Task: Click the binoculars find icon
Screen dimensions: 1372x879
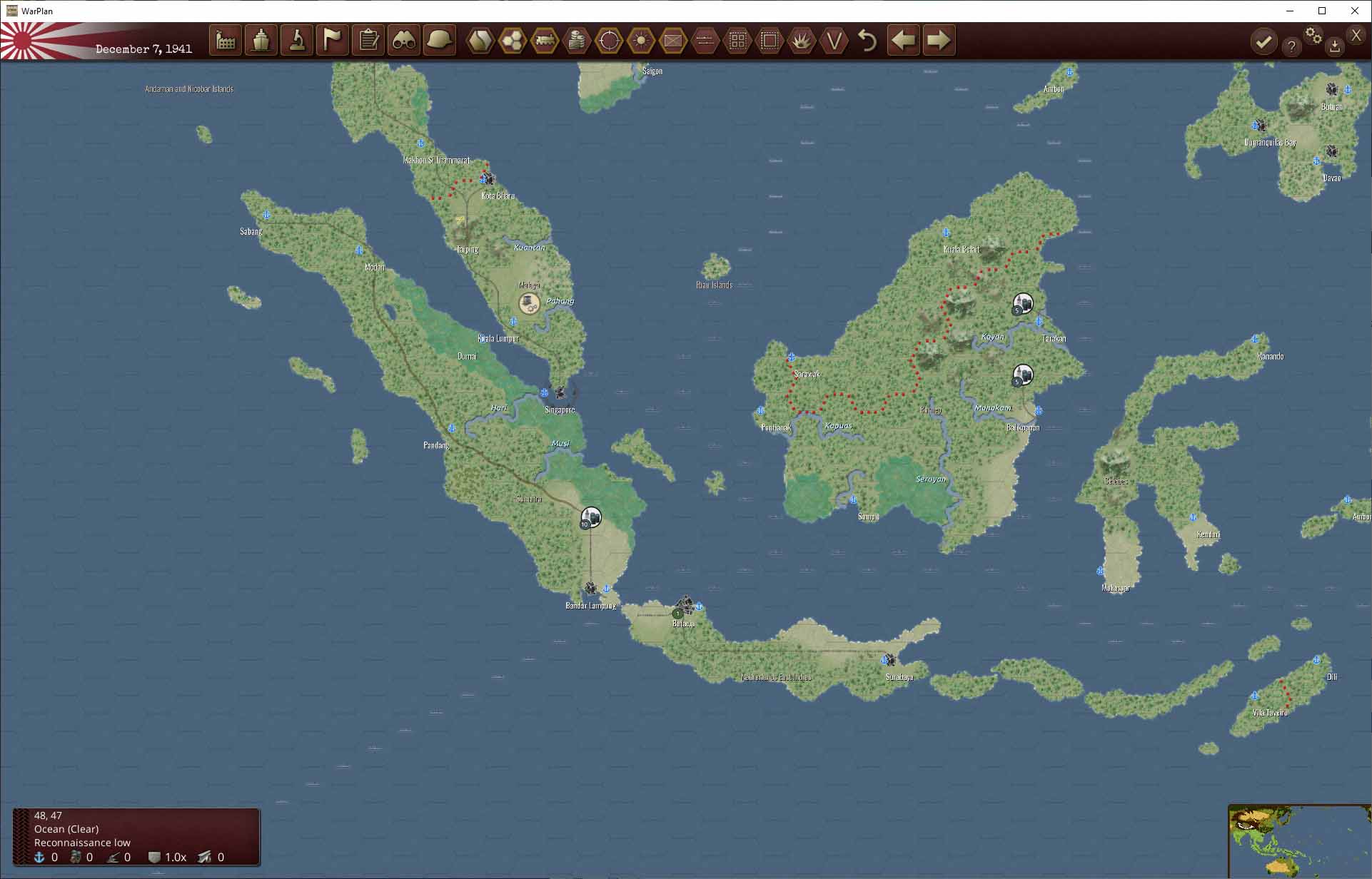Action: (x=404, y=41)
